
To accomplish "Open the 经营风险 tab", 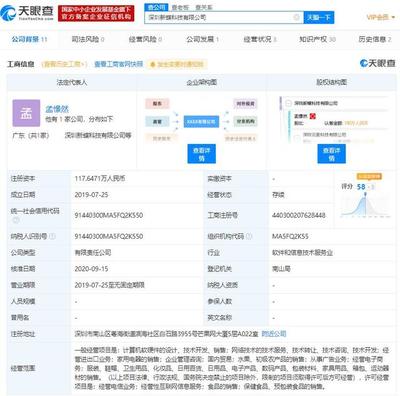I will [x=145, y=39].
